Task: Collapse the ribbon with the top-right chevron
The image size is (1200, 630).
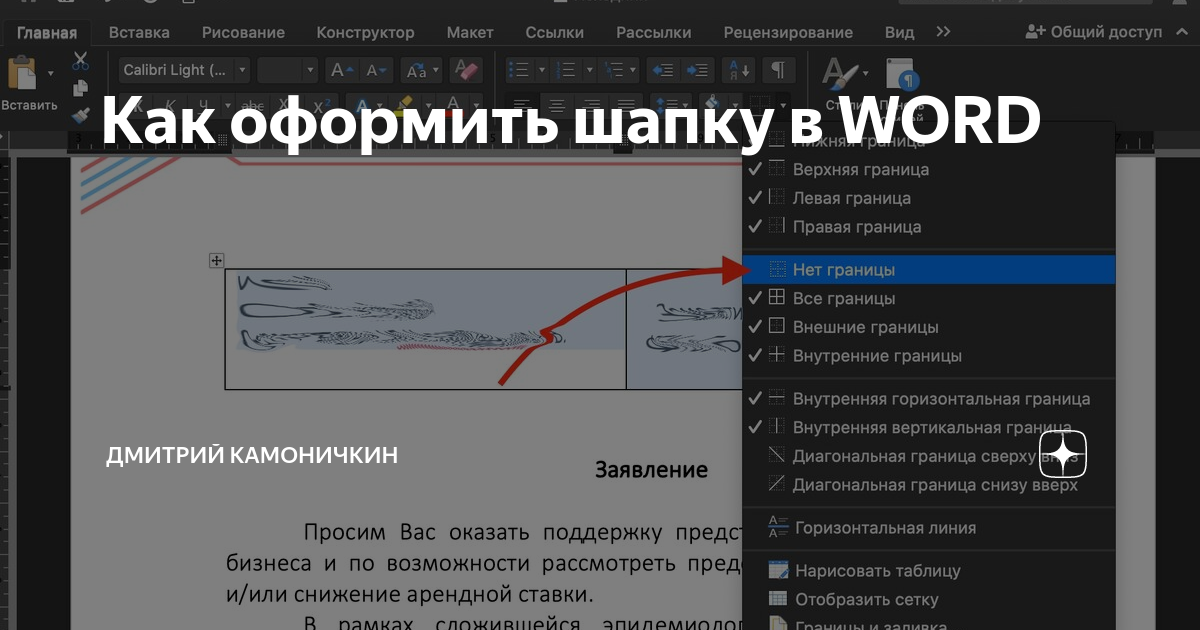Action: (x=1180, y=32)
